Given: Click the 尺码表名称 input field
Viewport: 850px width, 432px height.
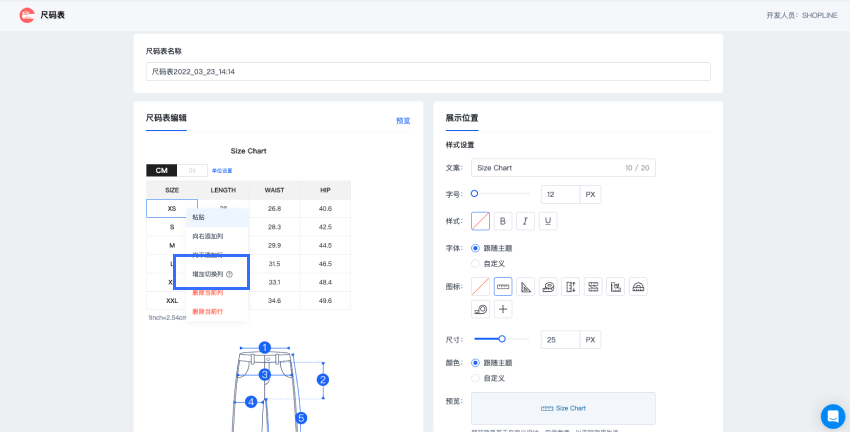Looking at the screenshot, I should [428, 72].
